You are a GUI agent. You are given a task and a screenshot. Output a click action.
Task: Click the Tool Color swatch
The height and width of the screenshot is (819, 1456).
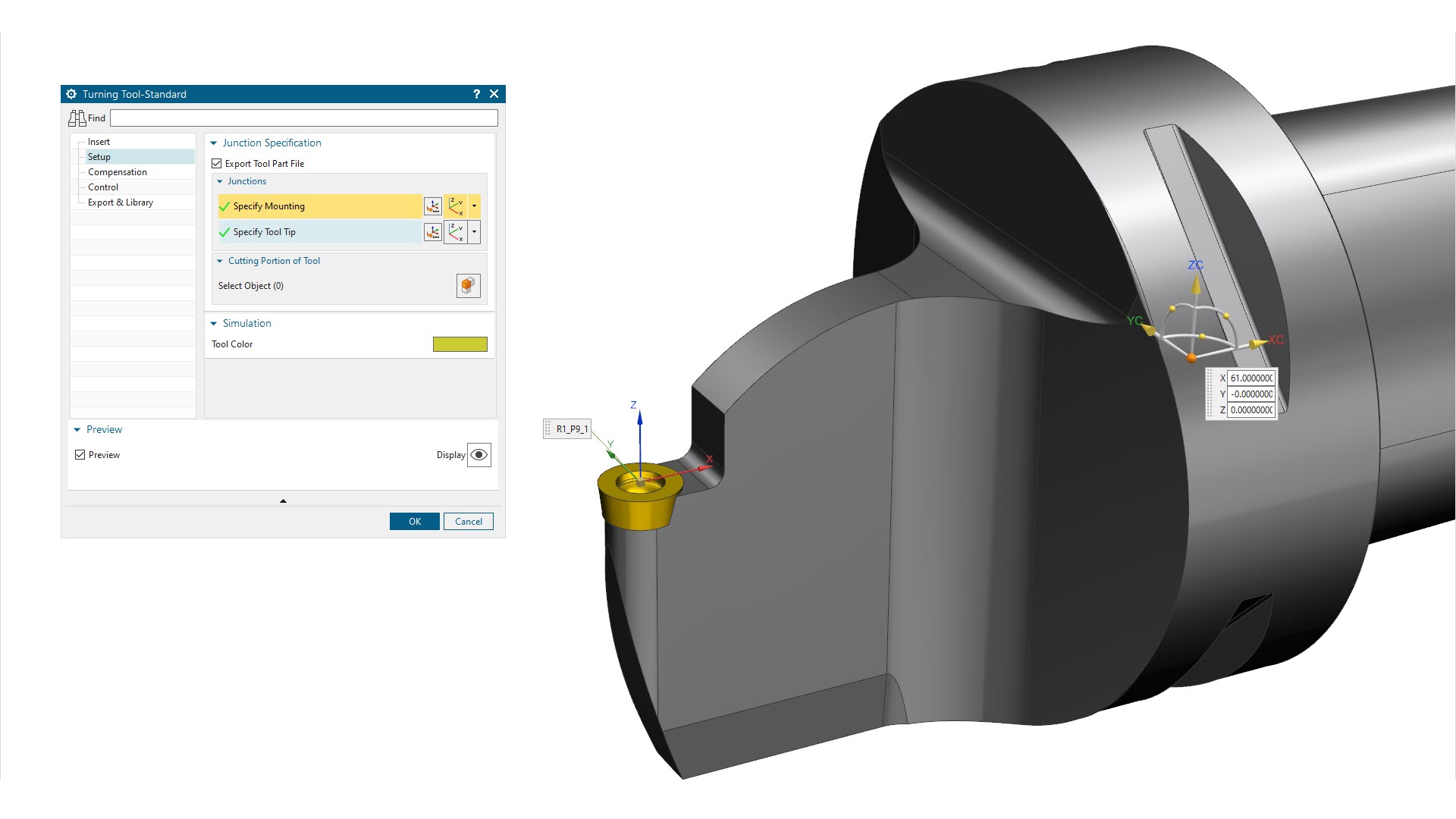pos(459,344)
